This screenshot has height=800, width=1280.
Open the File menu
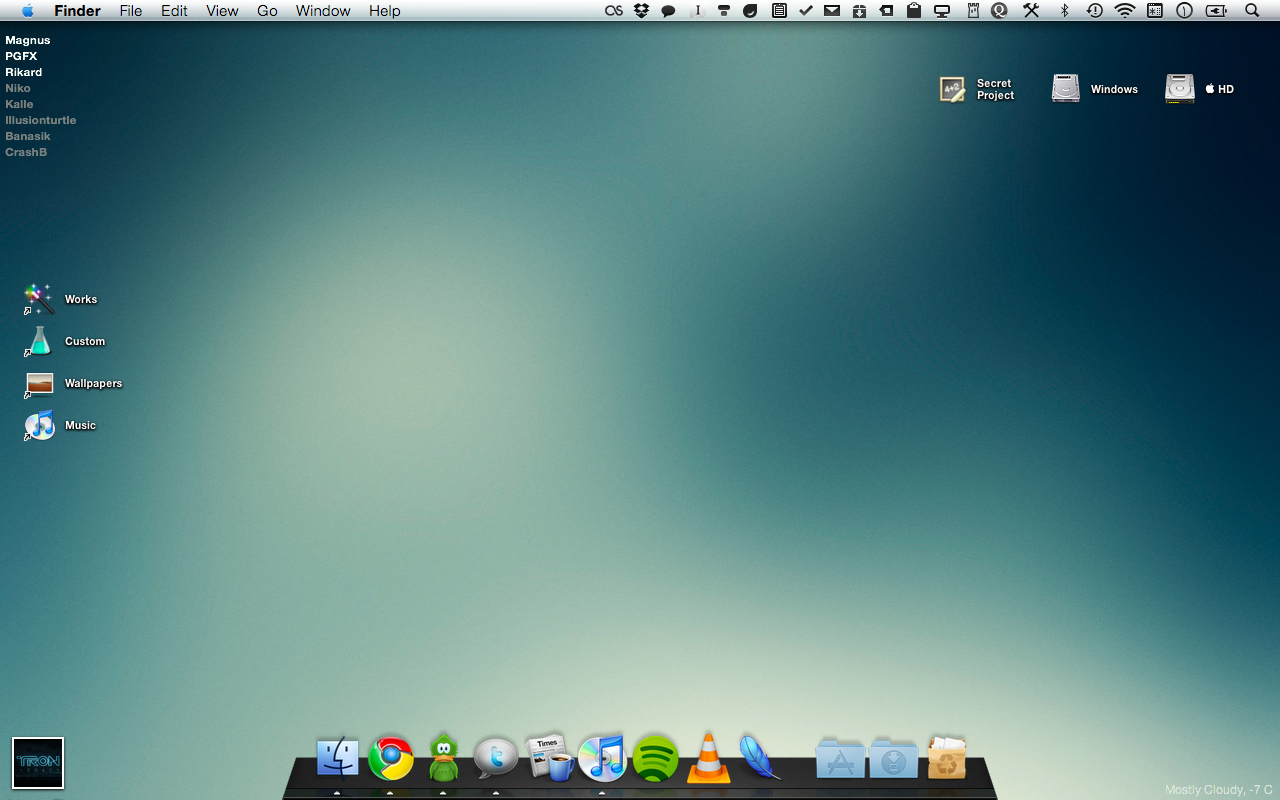[131, 10]
